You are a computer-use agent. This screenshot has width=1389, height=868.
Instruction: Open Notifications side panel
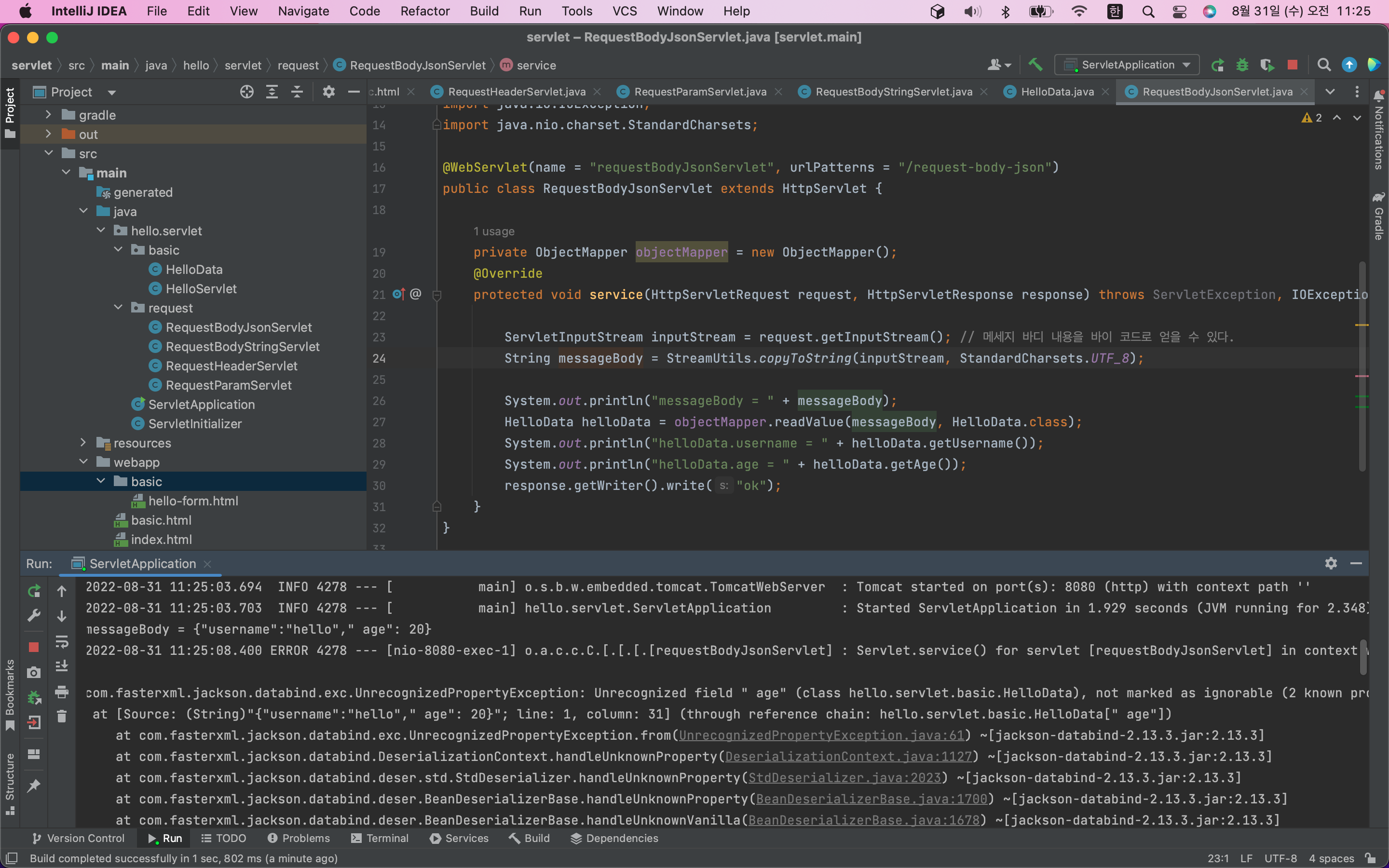pyautogui.click(x=1379, y=130)
